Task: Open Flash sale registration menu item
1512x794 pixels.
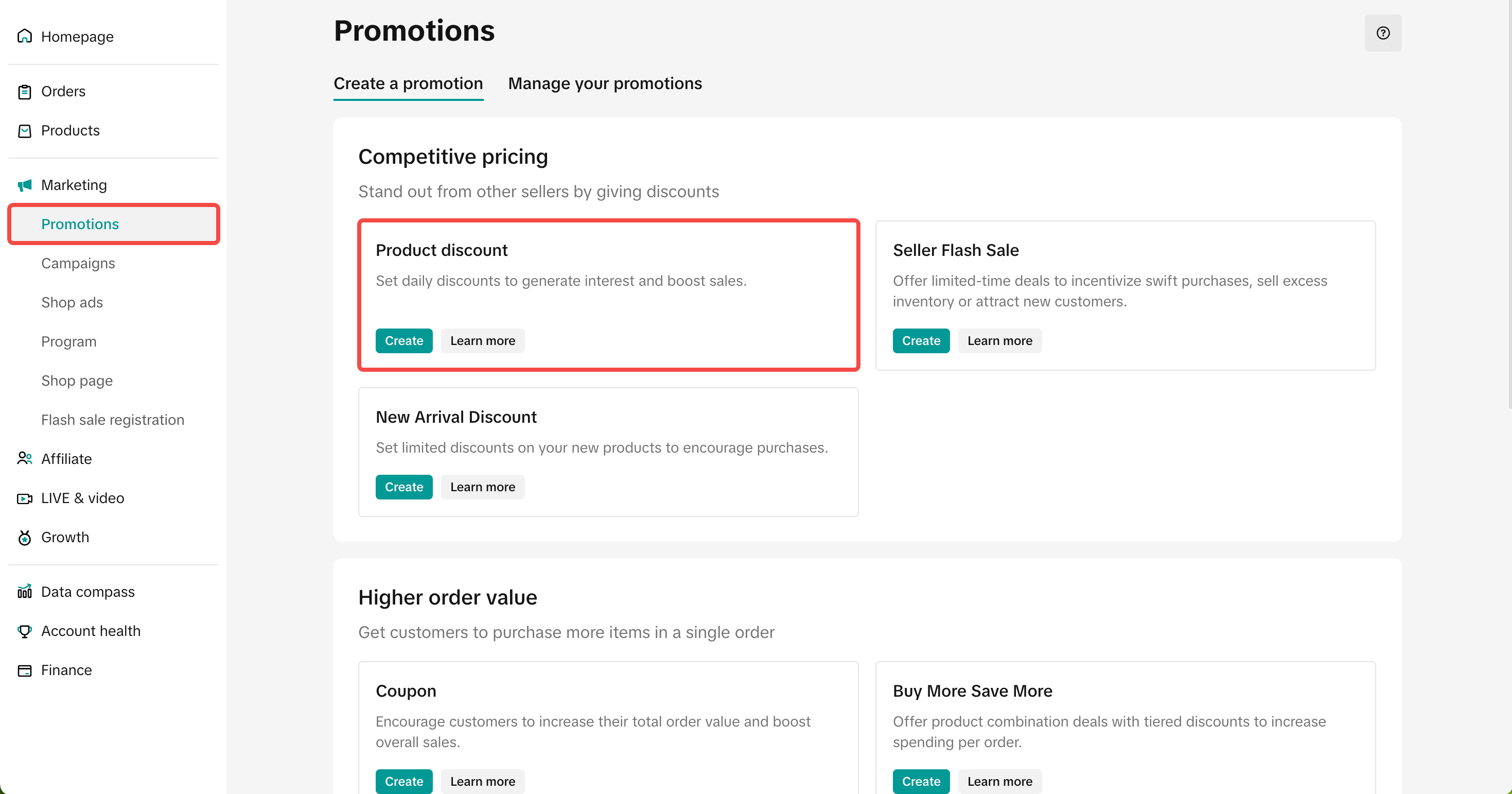Action: (x=113, y=420)
